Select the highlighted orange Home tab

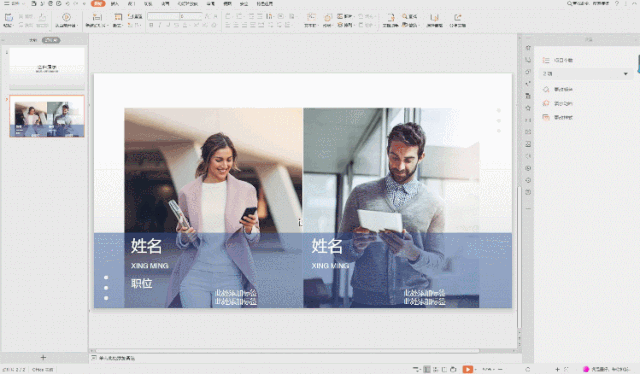(98, 4)
